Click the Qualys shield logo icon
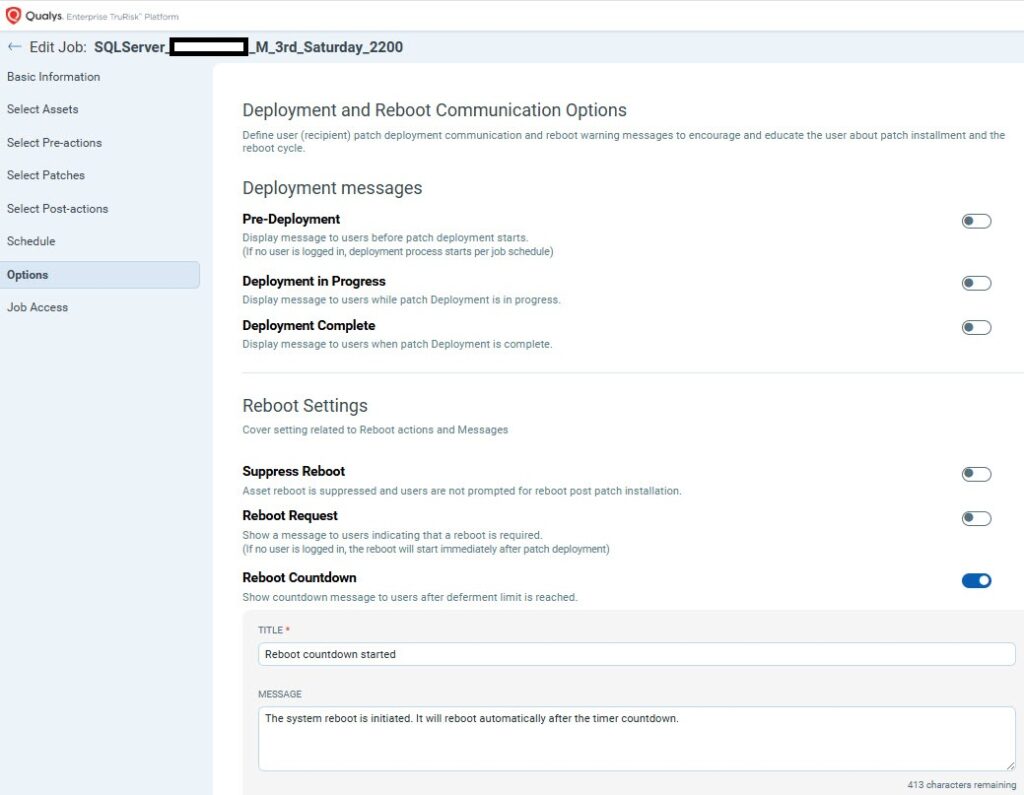Screen dimensions: 1024x795 pyautogui.click(x=14, y=15)
